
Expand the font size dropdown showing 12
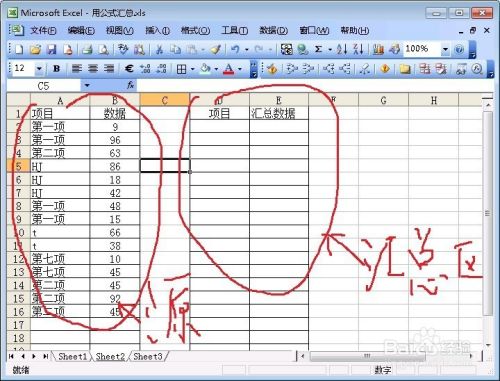pos(39,69)
